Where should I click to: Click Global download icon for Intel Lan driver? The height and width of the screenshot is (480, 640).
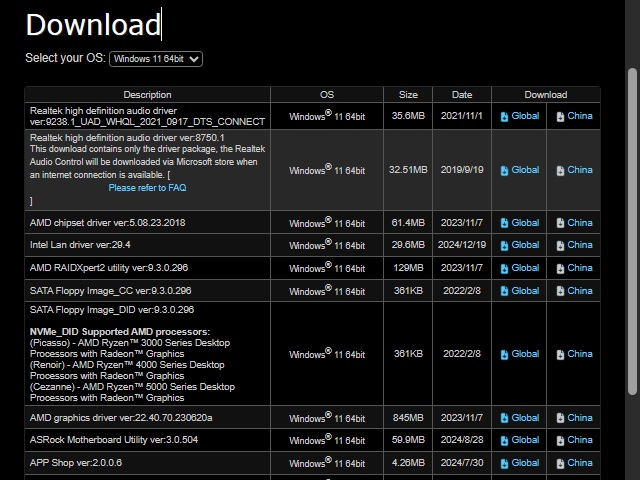504,245
